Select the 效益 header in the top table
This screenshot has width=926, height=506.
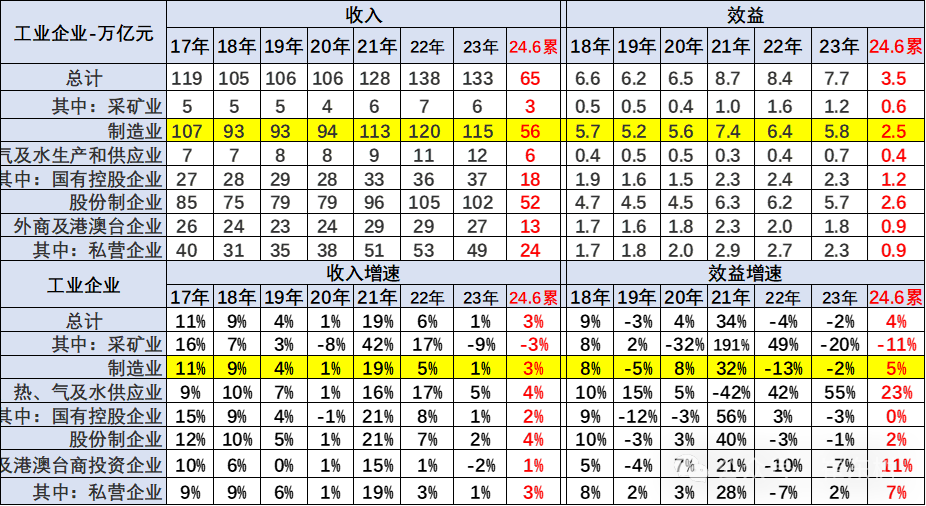(x=743, y=15)
